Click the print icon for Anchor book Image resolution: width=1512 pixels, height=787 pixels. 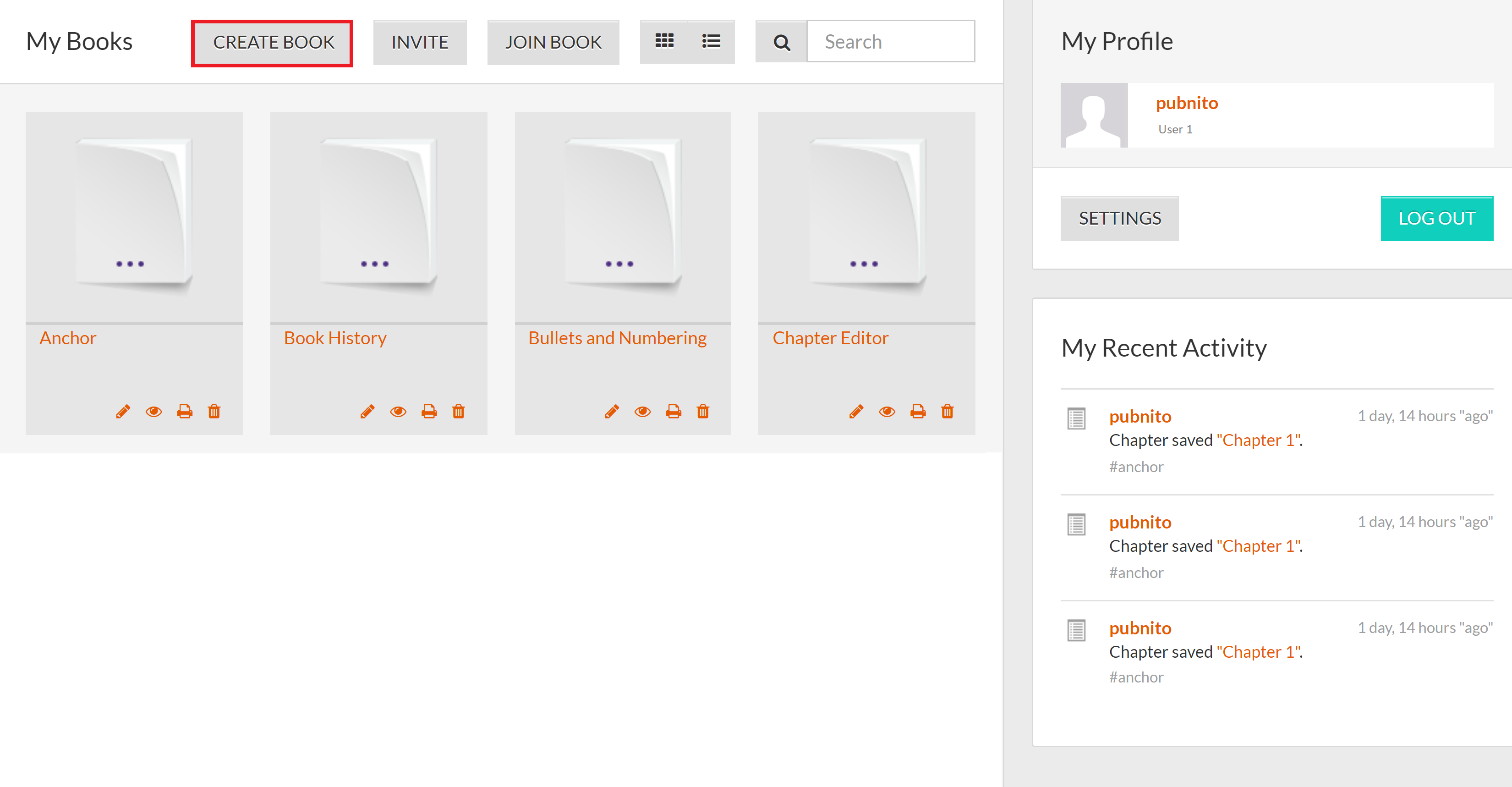point(184,411)
